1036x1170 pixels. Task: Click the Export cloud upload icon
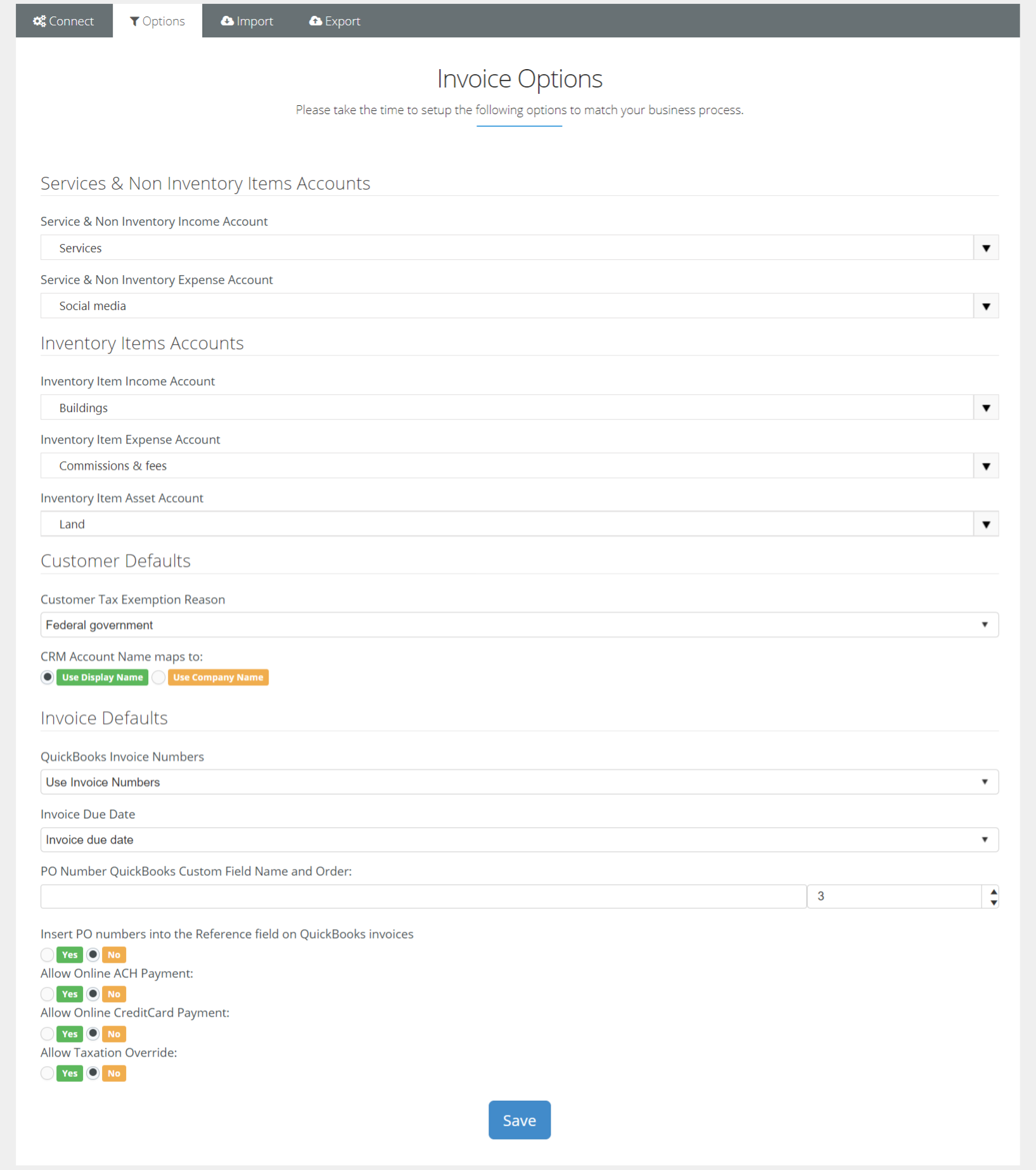tap(315, 21)
